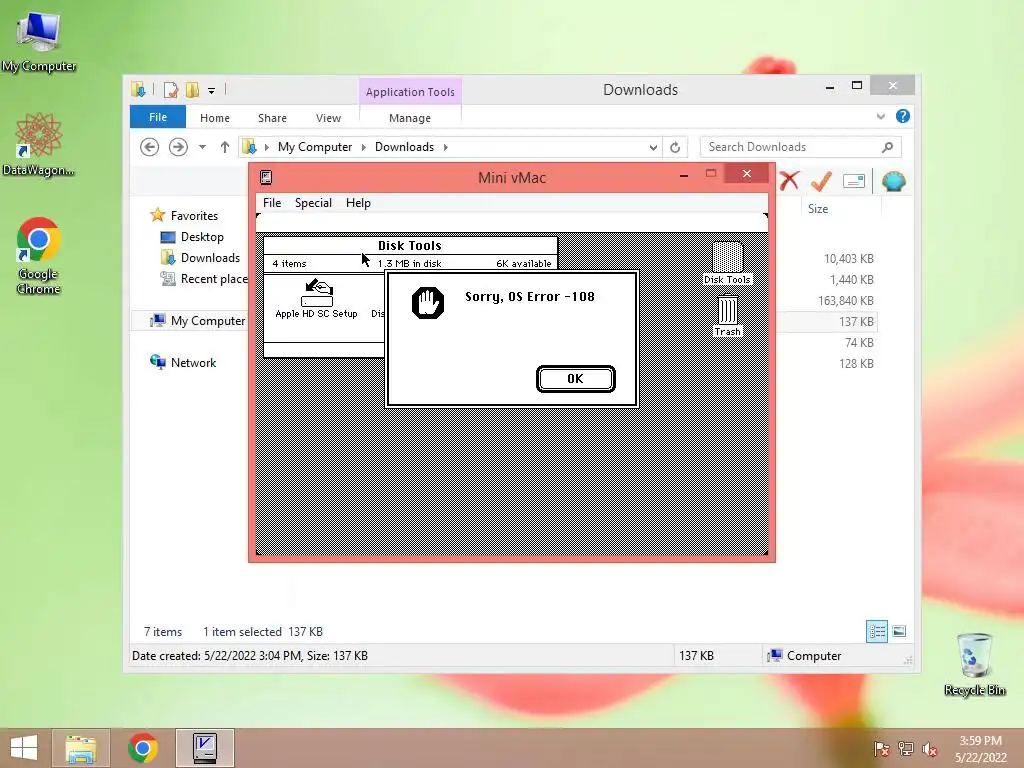
Task: Click the search magnifier icon
Action: (887, 147)
